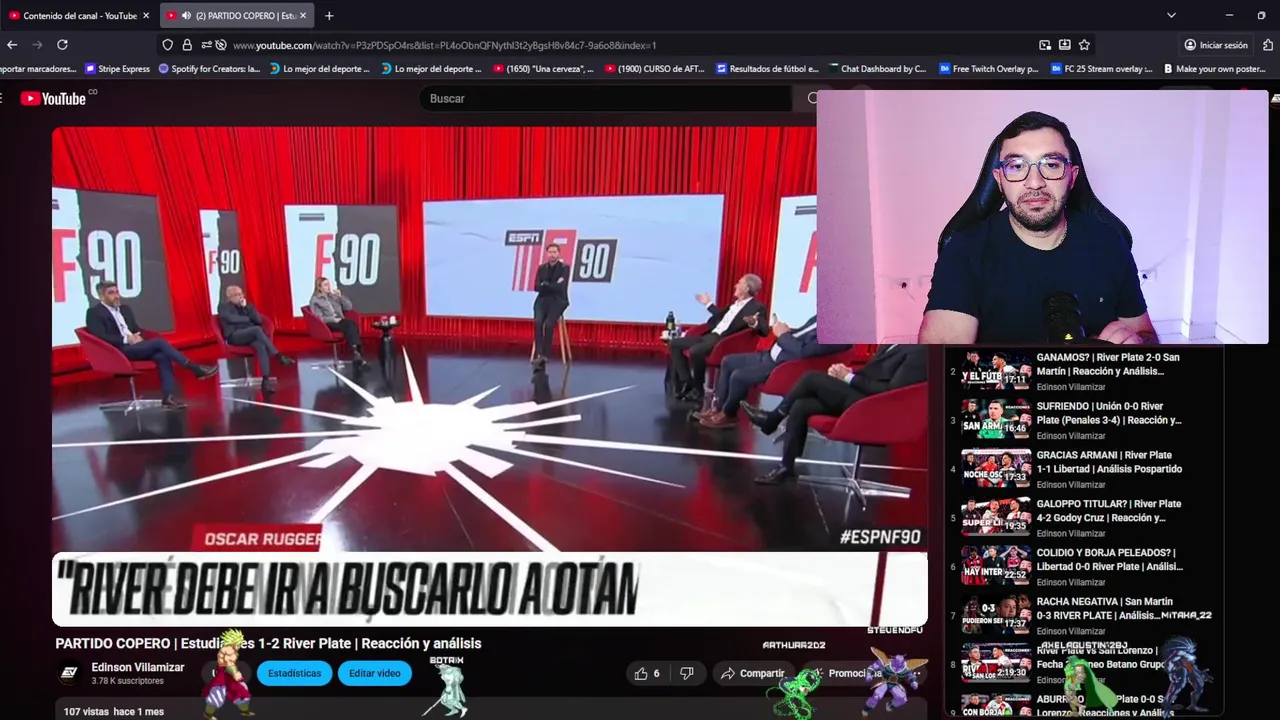Image resolution: width=1280 pixels, height=720 pixels.
Task: Open playlist video 'GANAMOS? River Plate 2-0 San Martín'
Action: point(1108,364)
